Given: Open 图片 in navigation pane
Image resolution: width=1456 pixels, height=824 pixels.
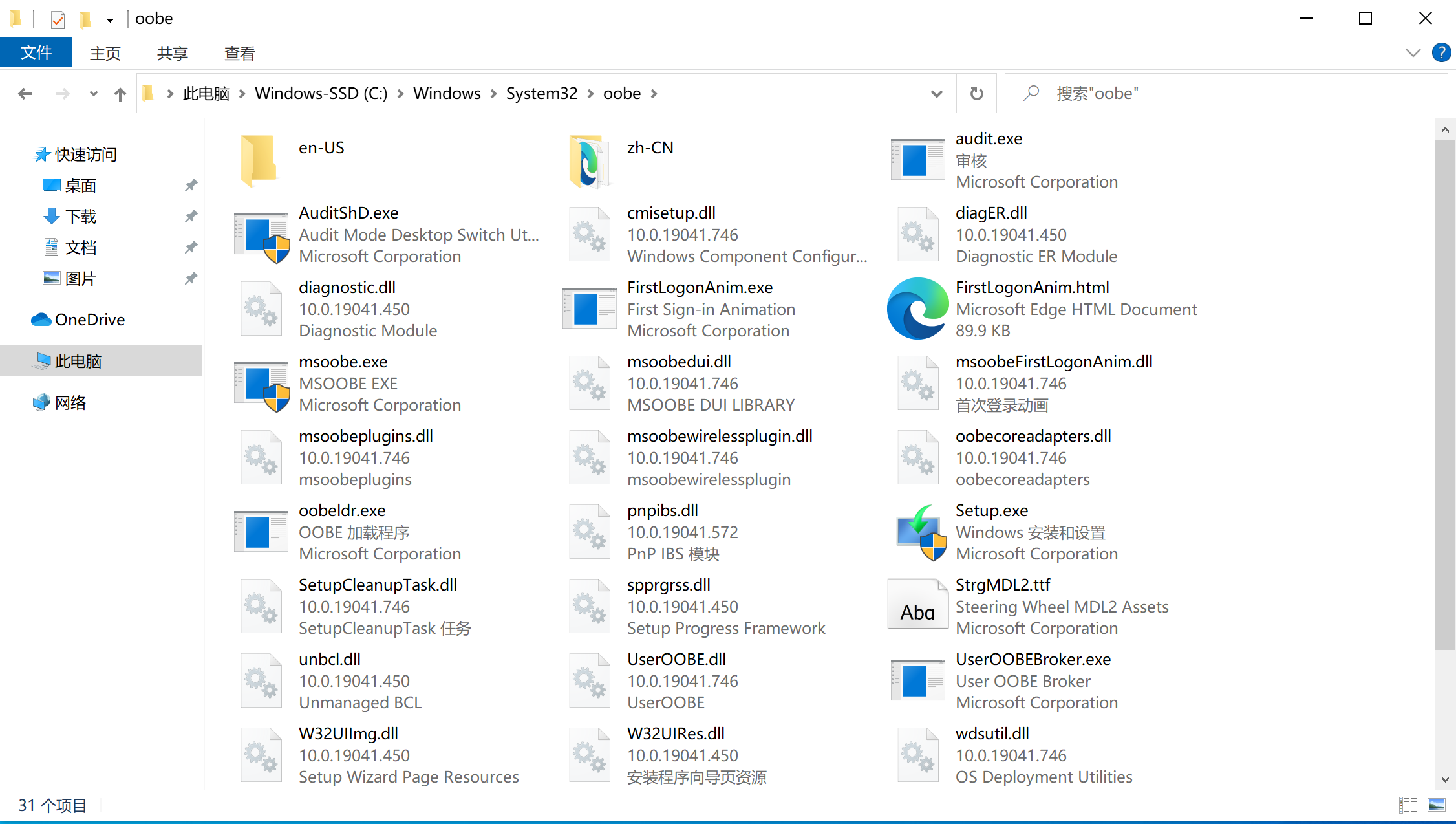Looking at the screenshot, I should click(x=80, y=279).
